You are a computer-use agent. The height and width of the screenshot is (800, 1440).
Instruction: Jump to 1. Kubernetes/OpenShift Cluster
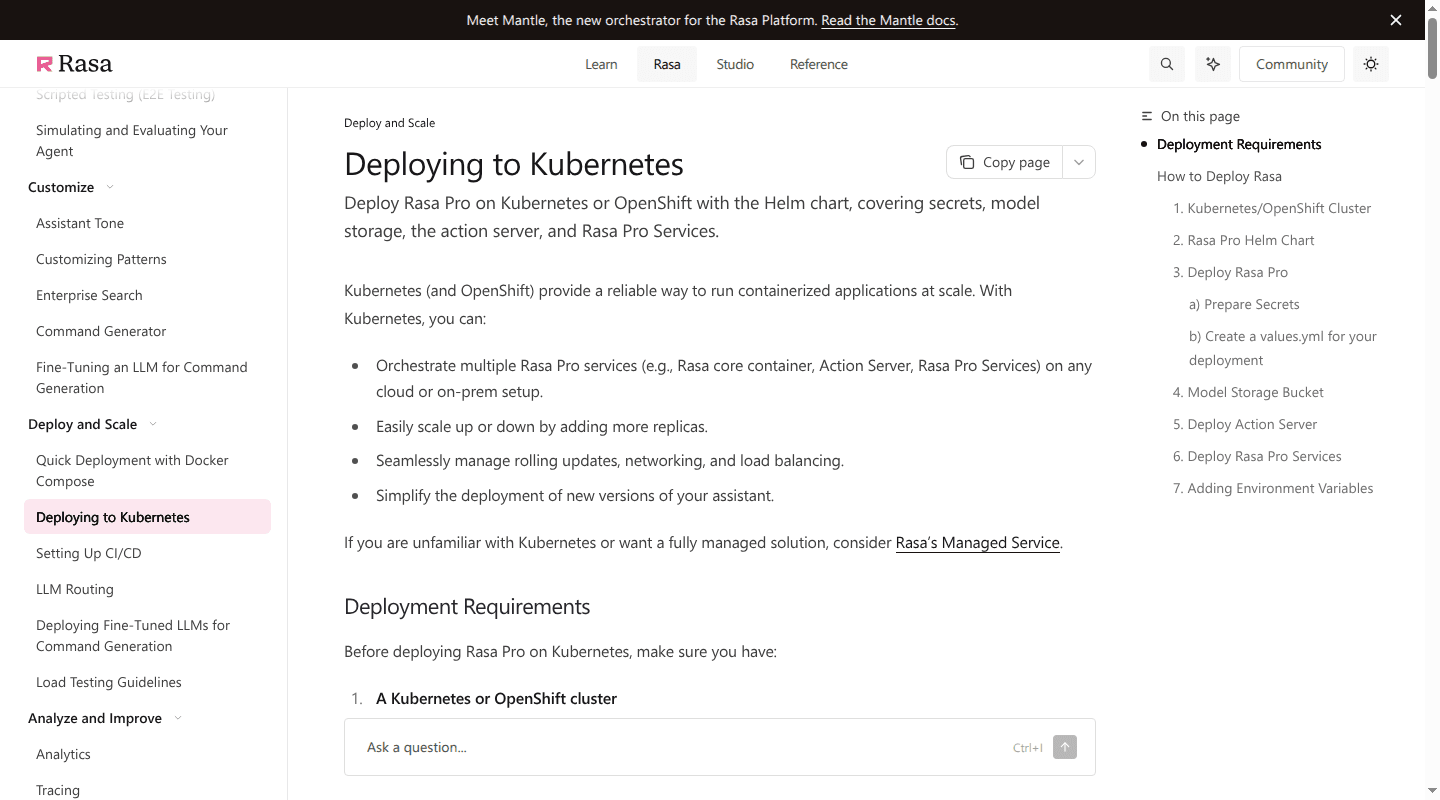(1272, 208)
